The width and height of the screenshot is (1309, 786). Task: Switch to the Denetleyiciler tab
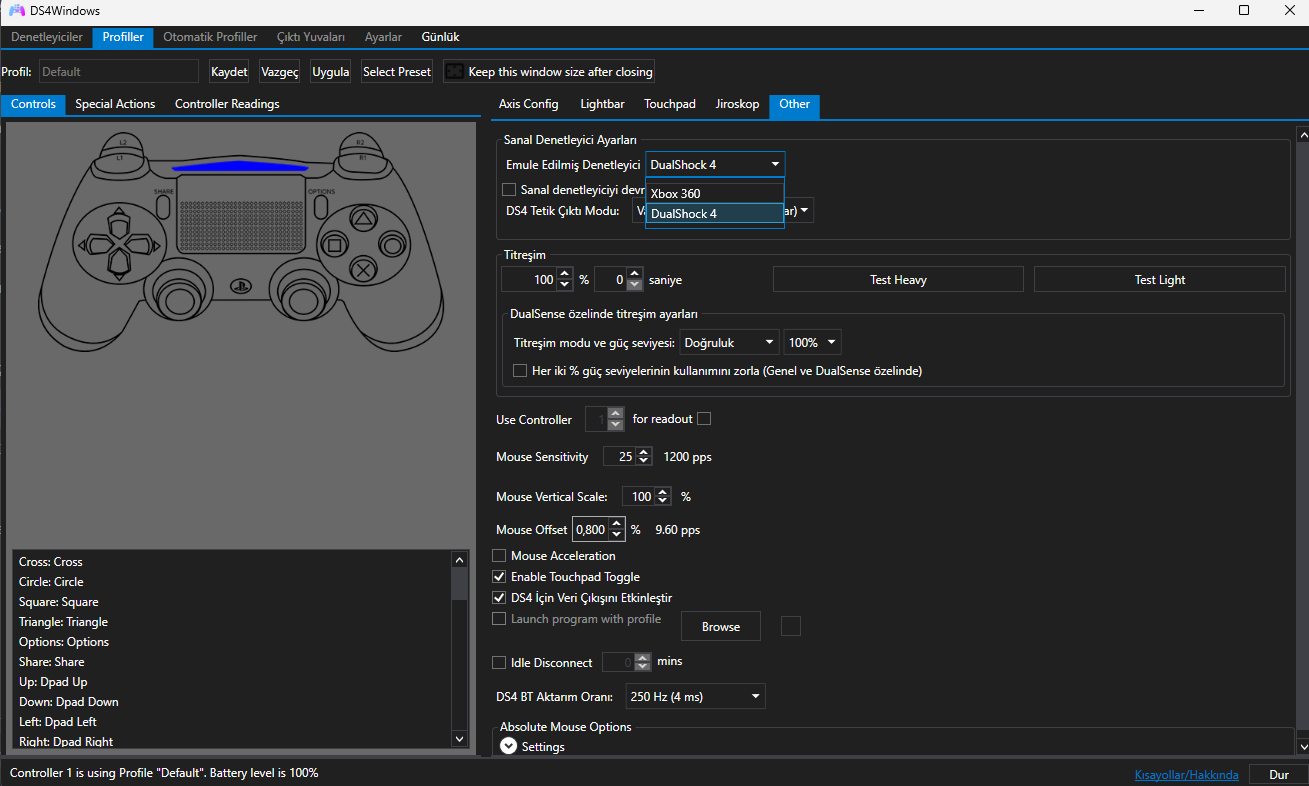point(47,37)
